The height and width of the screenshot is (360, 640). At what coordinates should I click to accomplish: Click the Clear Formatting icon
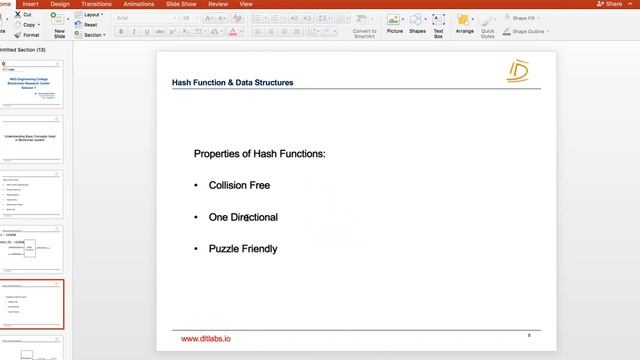(x=237, y=18)
